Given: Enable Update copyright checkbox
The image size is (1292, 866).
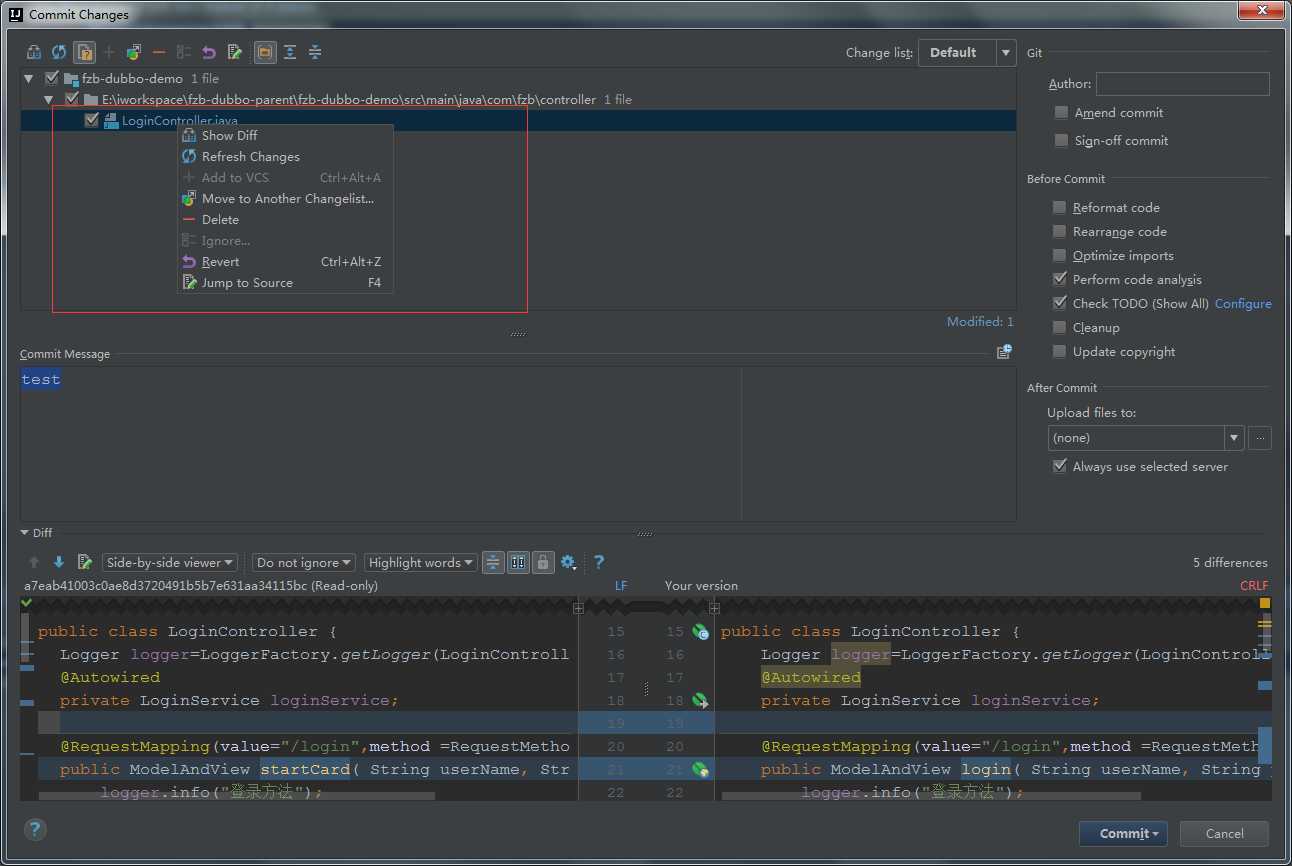Looking at the screenshot, I should (x=1059, y=351).
